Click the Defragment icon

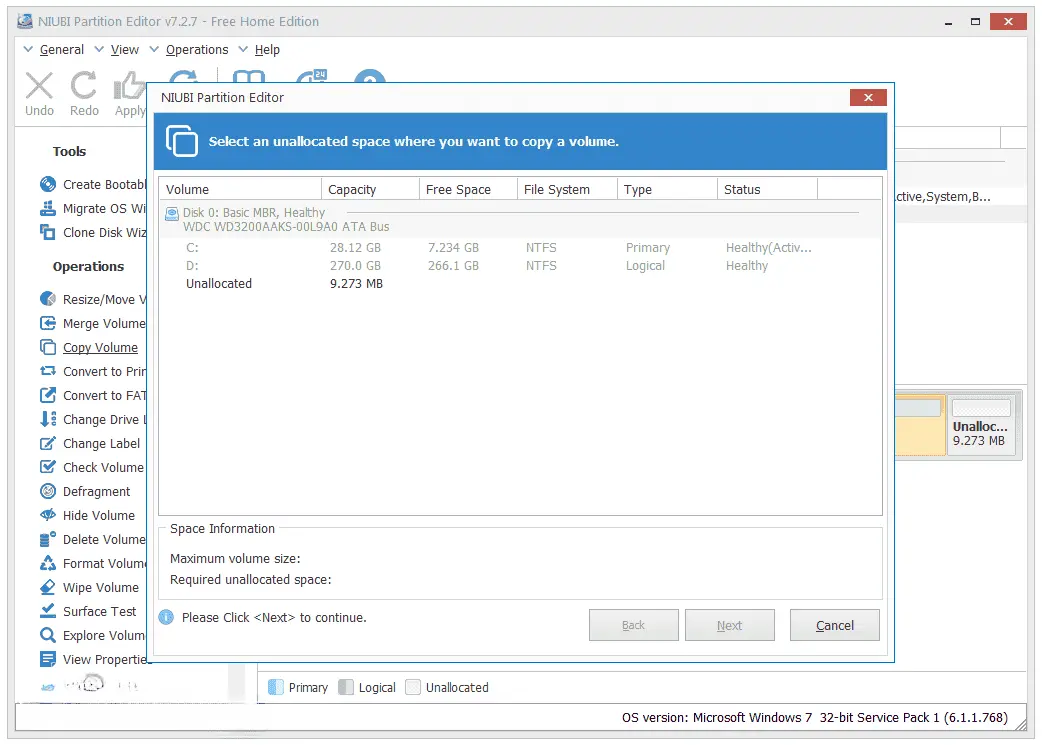[48, 491]
